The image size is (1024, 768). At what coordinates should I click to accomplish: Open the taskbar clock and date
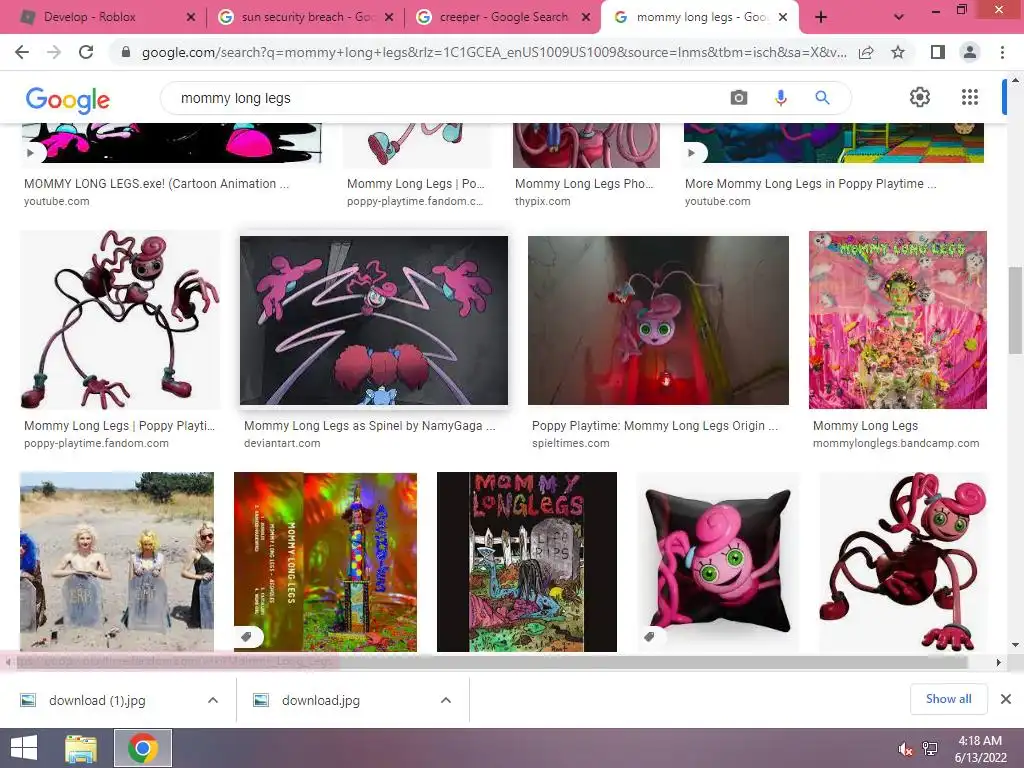(x=980, y=749)
